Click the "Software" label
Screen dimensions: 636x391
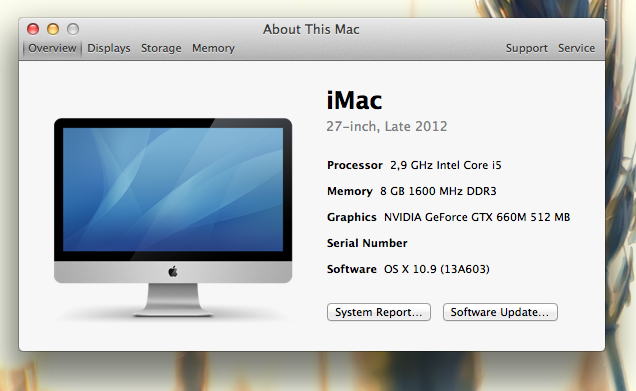(x=352, y=269)
